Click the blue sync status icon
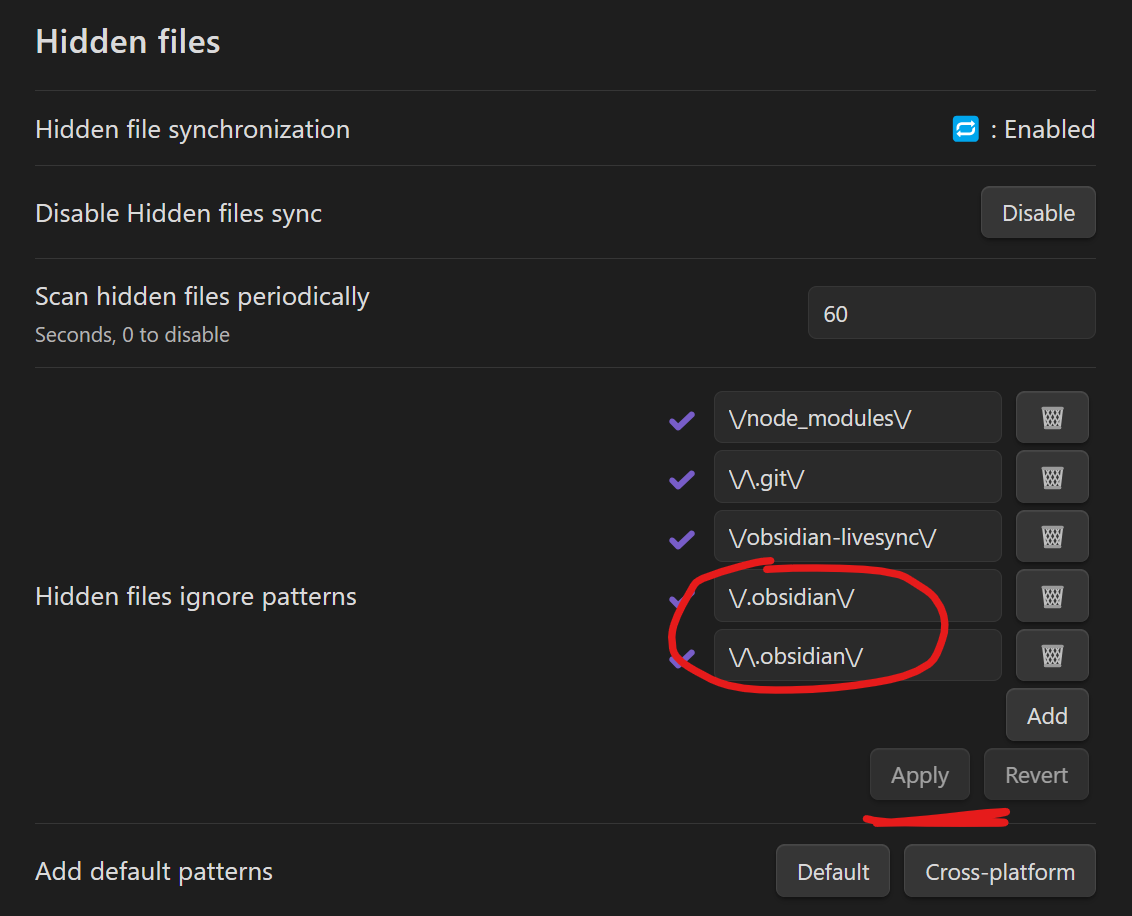The width and height of the screenshot is (1132, 916). click(x=965, y=130)
